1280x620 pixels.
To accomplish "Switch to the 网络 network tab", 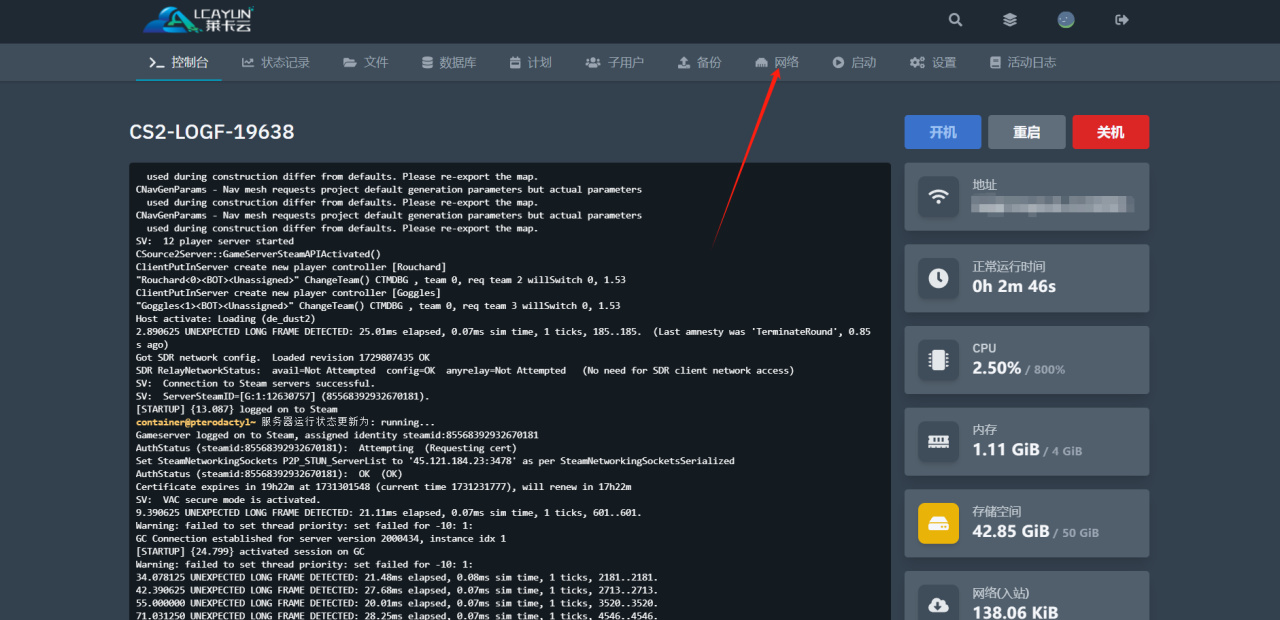I will point(777,62).
